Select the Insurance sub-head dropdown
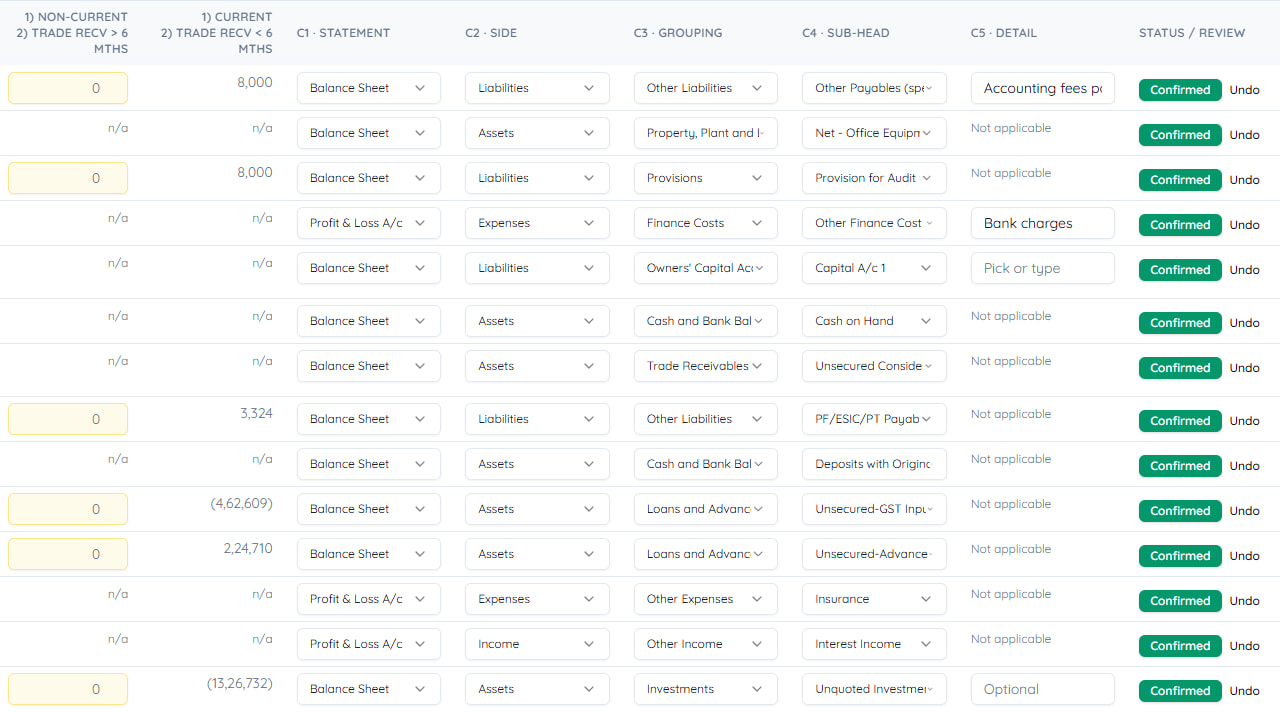1280x712 pixels. pyautogui.click(x=874, y=599)
